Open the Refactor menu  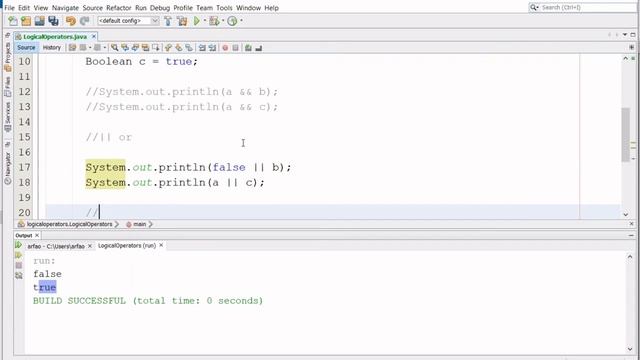(x=119, y=8)
